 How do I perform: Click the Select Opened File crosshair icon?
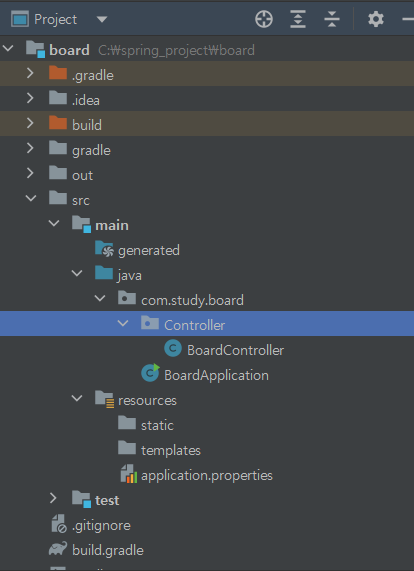(264, 19)
